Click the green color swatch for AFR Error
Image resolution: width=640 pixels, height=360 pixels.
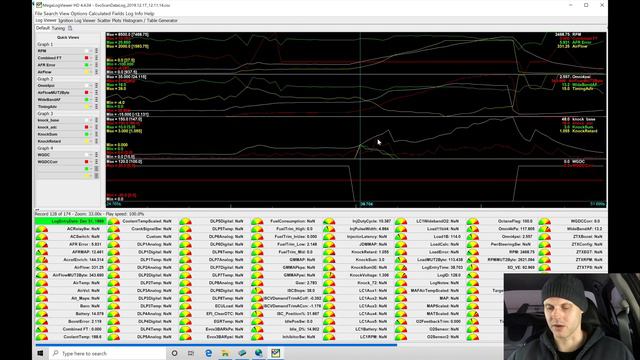pos(86,65)
